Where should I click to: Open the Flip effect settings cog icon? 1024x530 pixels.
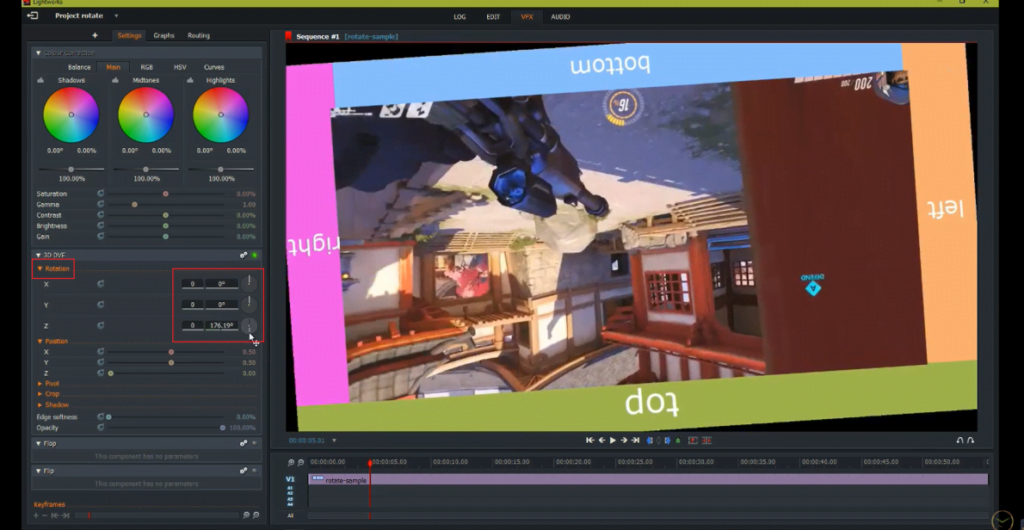pos(244,471)
